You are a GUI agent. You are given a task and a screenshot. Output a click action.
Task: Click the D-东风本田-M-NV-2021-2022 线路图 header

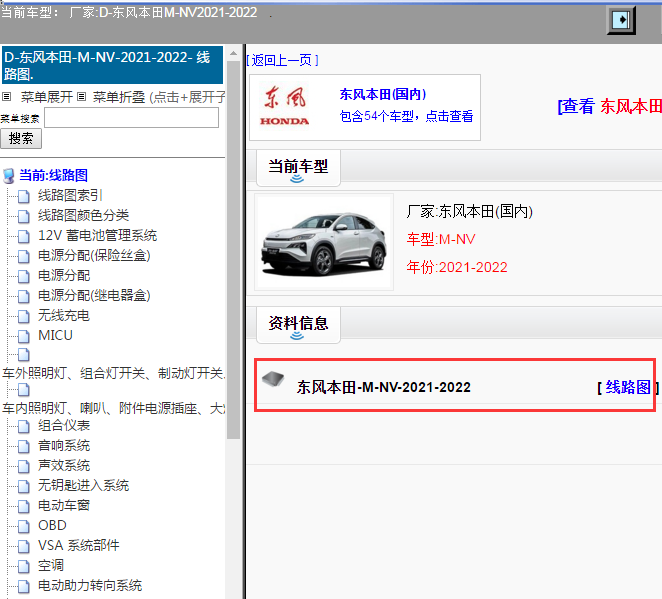[x=112, y=65]
